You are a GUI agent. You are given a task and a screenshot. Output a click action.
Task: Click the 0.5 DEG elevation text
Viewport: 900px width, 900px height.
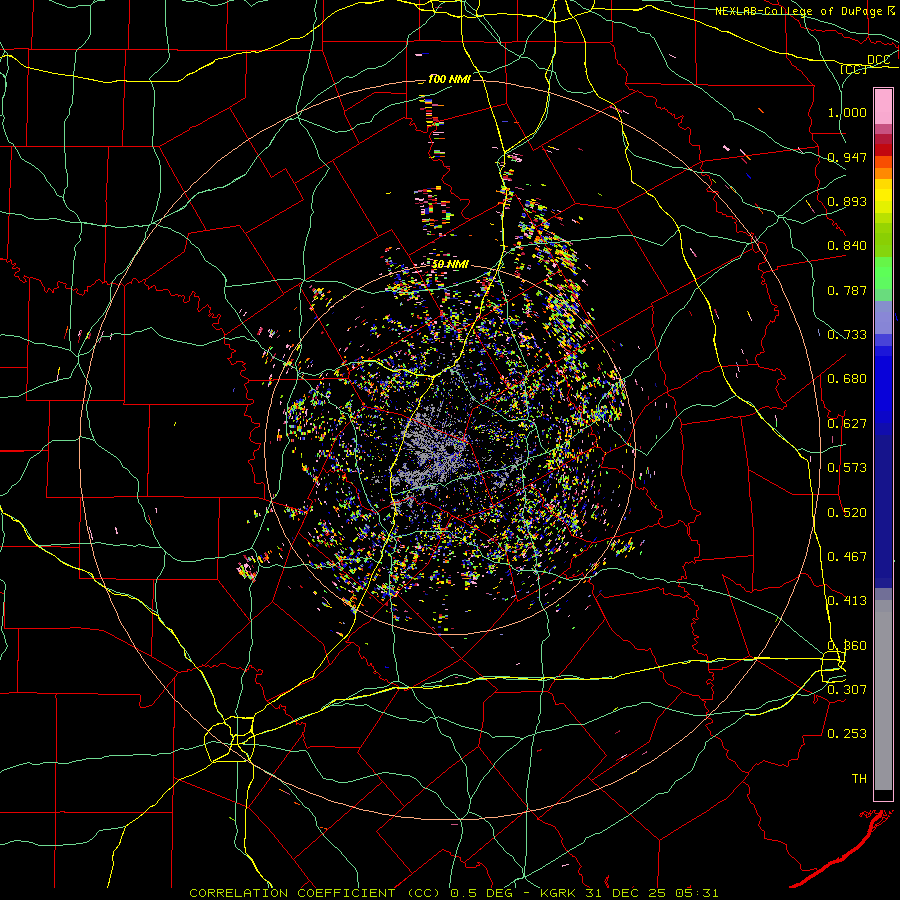click(482, 893)
